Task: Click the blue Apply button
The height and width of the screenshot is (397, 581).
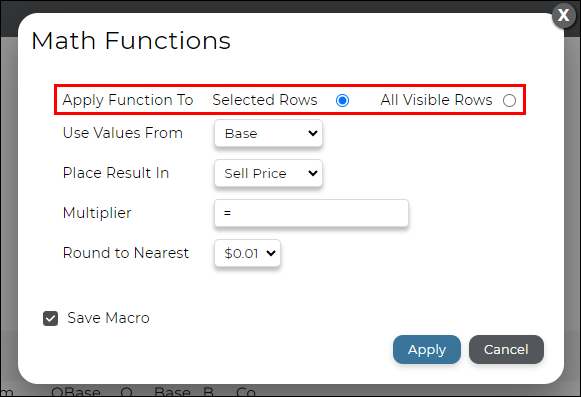Action: tap(427, 350)
